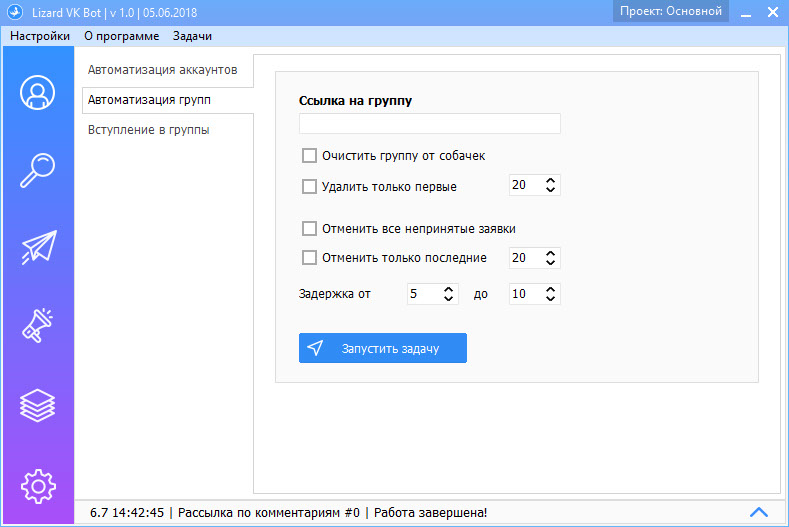Open the "Настройки" menu
The width and height of the screenshot is (789, 527).
40,36
